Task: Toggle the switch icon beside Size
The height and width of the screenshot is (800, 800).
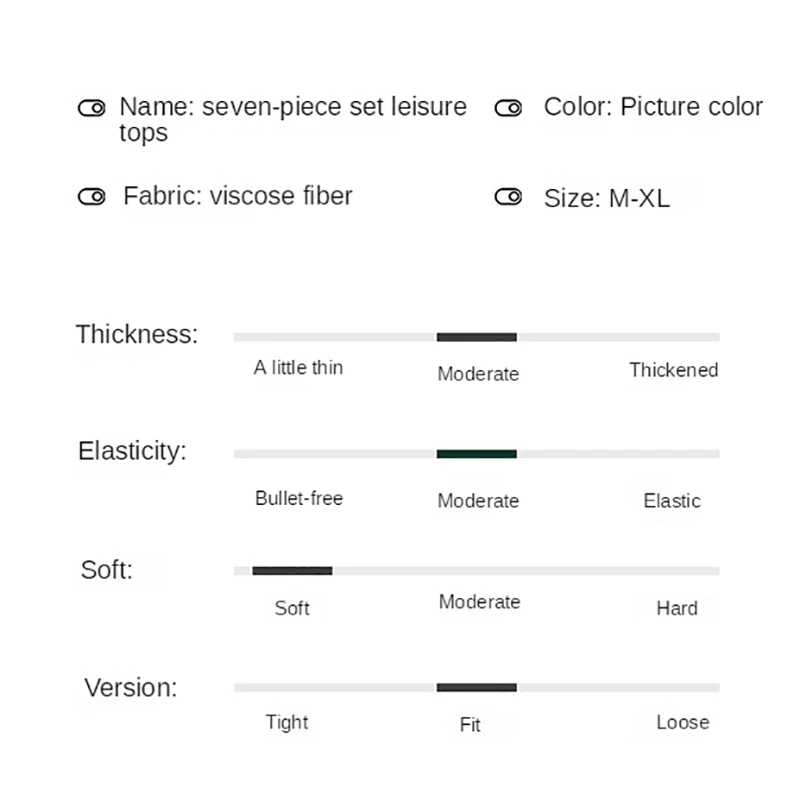Action: pyautogui.click(x=509, y=197)
